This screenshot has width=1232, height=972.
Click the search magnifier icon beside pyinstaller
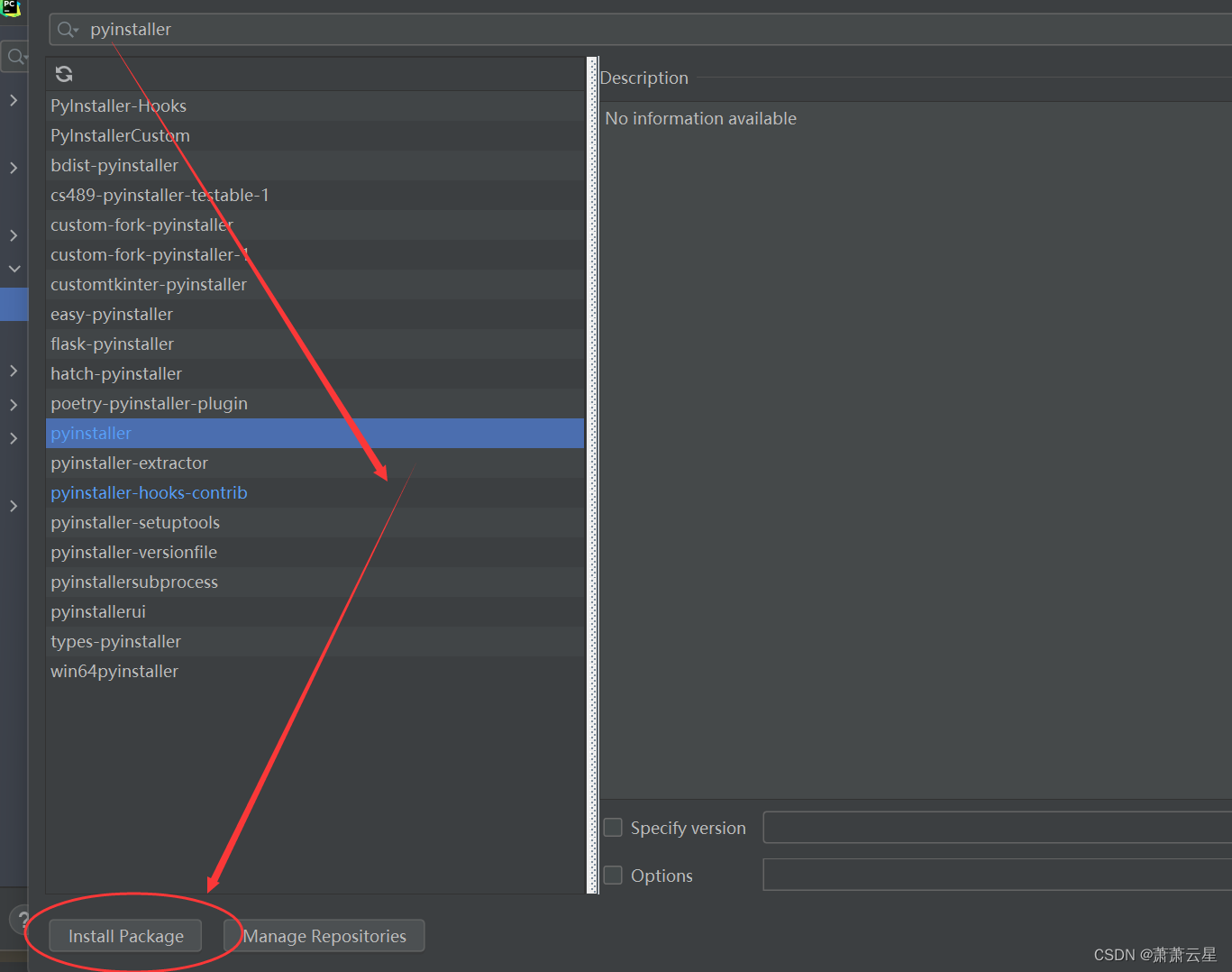68,30
